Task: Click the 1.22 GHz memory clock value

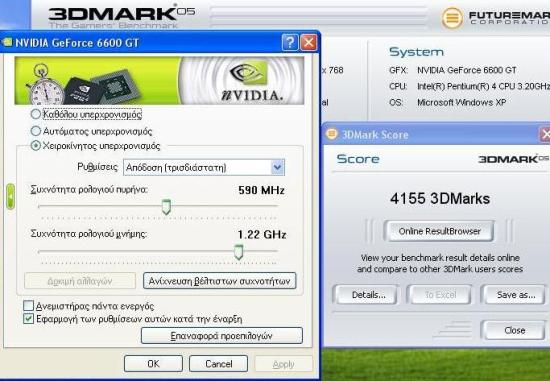Action: tap(262, 234)
